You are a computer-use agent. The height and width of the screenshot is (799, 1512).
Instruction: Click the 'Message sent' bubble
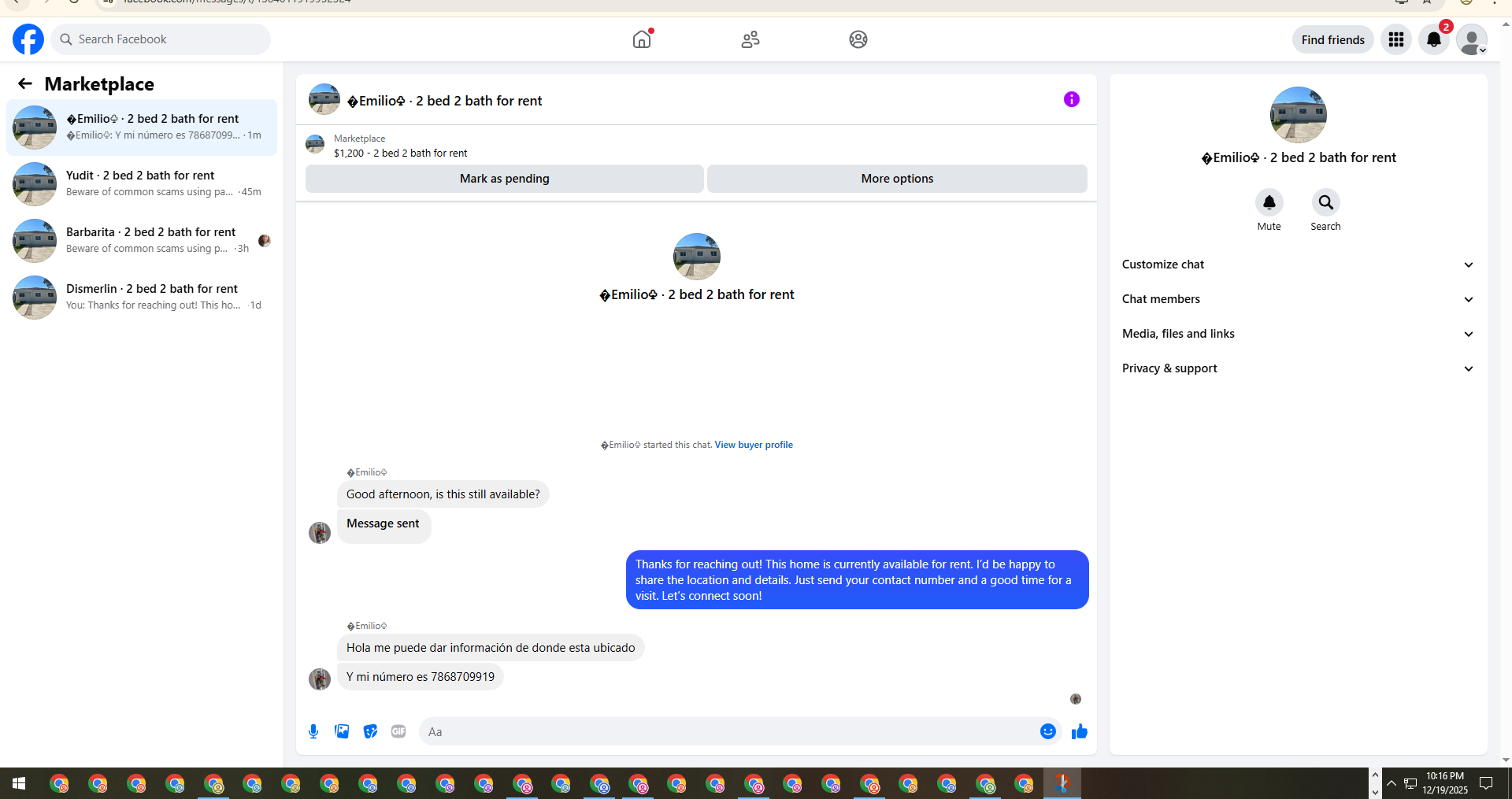pyautogui.click(x=384, y=525)
